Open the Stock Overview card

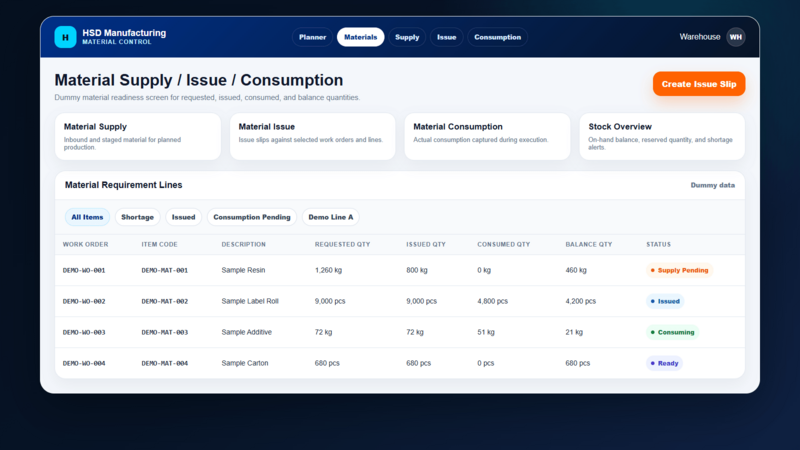[x=662, y=137]
